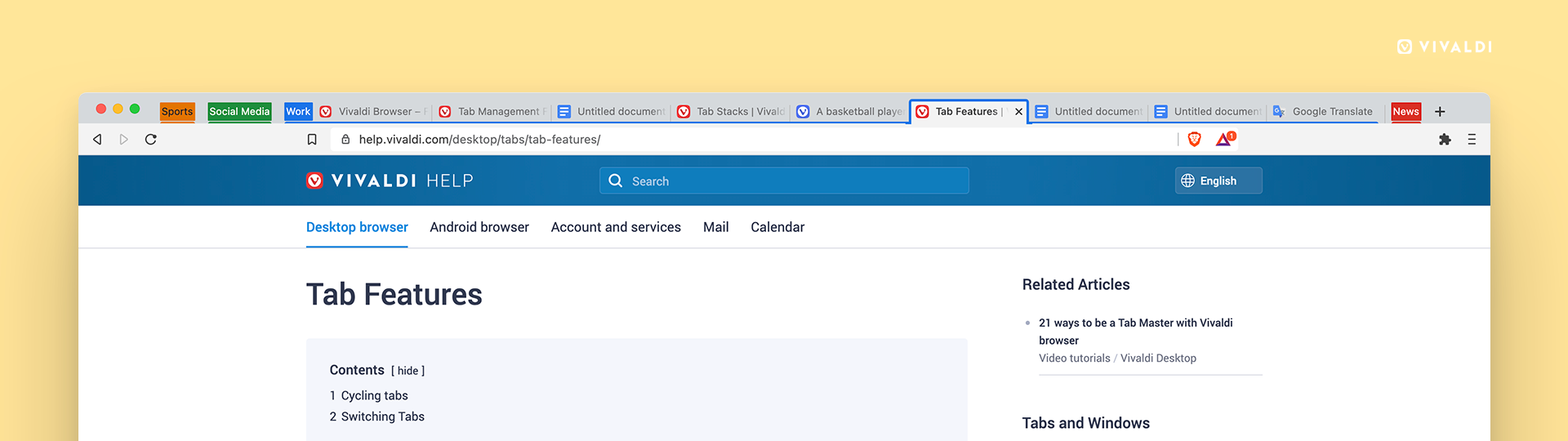1568x441 pixels.
Task: Click the search magnifier icon
Action: click(616, 180)
